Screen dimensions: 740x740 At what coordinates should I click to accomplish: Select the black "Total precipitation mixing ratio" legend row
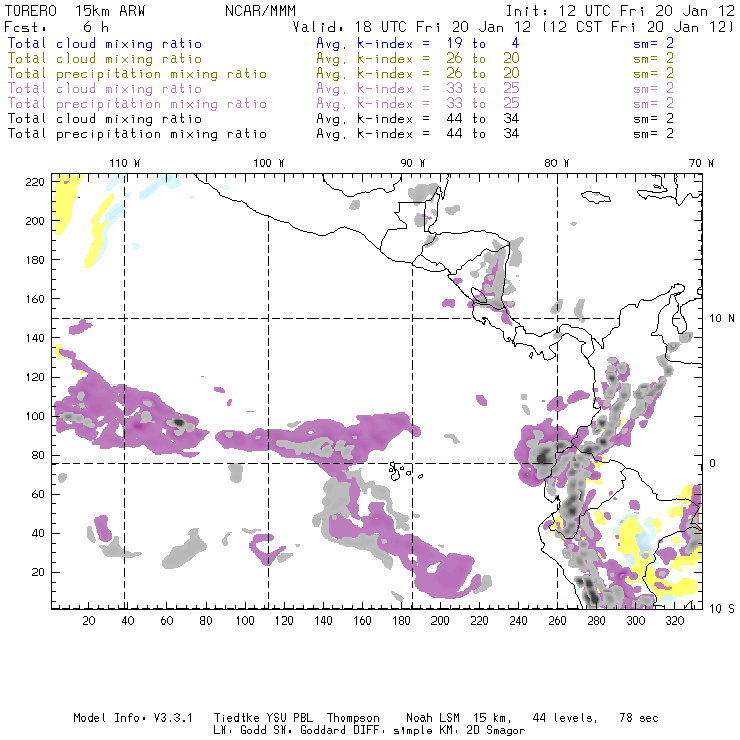[x=141, y=133]
